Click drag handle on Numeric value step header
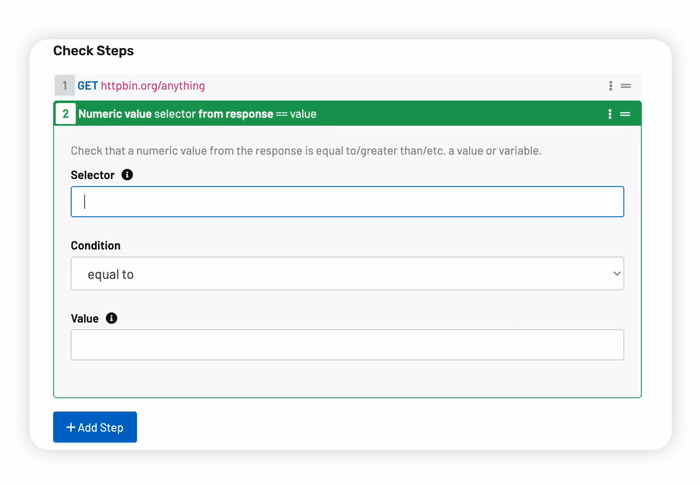Viewport: 700px width, 485px height. tap(625, 114)
